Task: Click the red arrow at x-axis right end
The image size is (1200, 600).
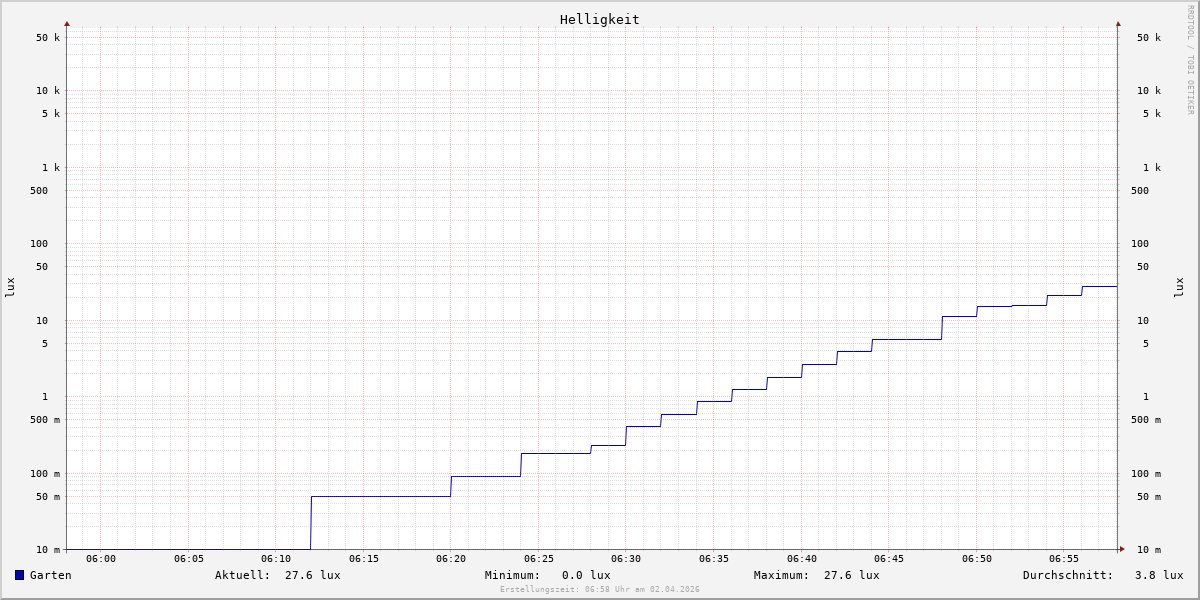Action: coord(1122,549)
